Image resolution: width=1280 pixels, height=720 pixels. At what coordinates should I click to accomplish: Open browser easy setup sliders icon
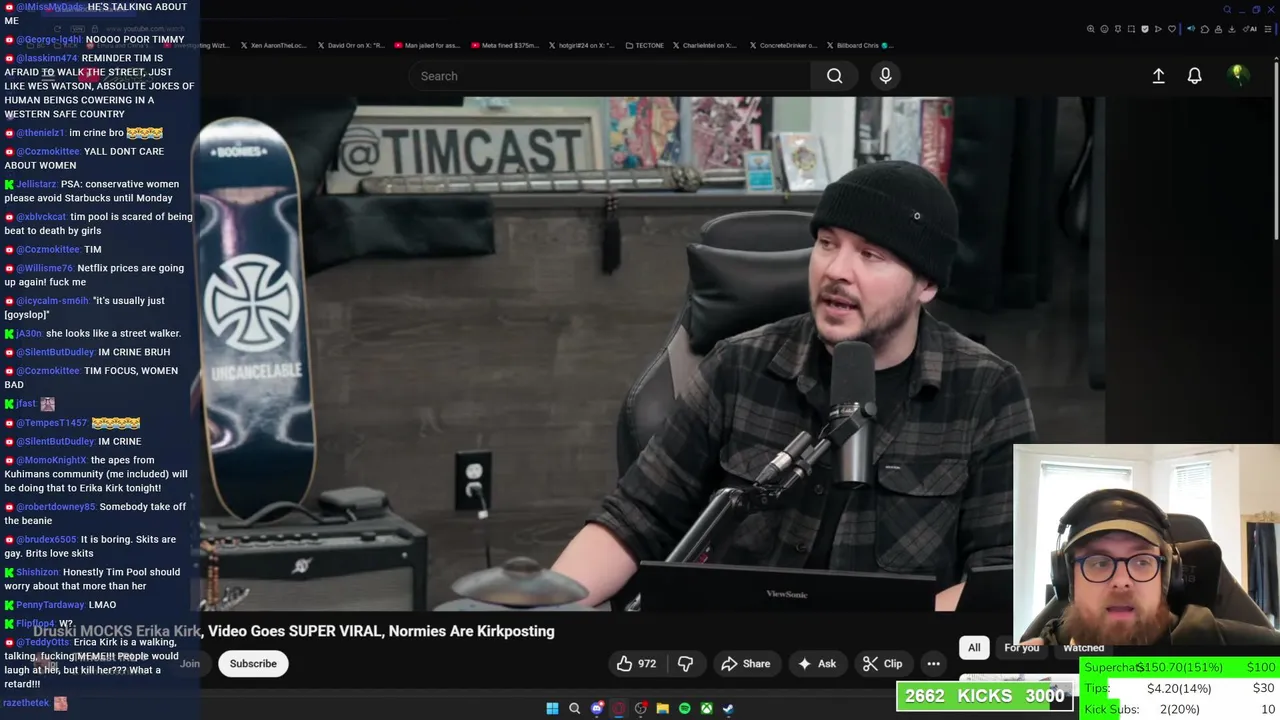[x=1268, y=29]
